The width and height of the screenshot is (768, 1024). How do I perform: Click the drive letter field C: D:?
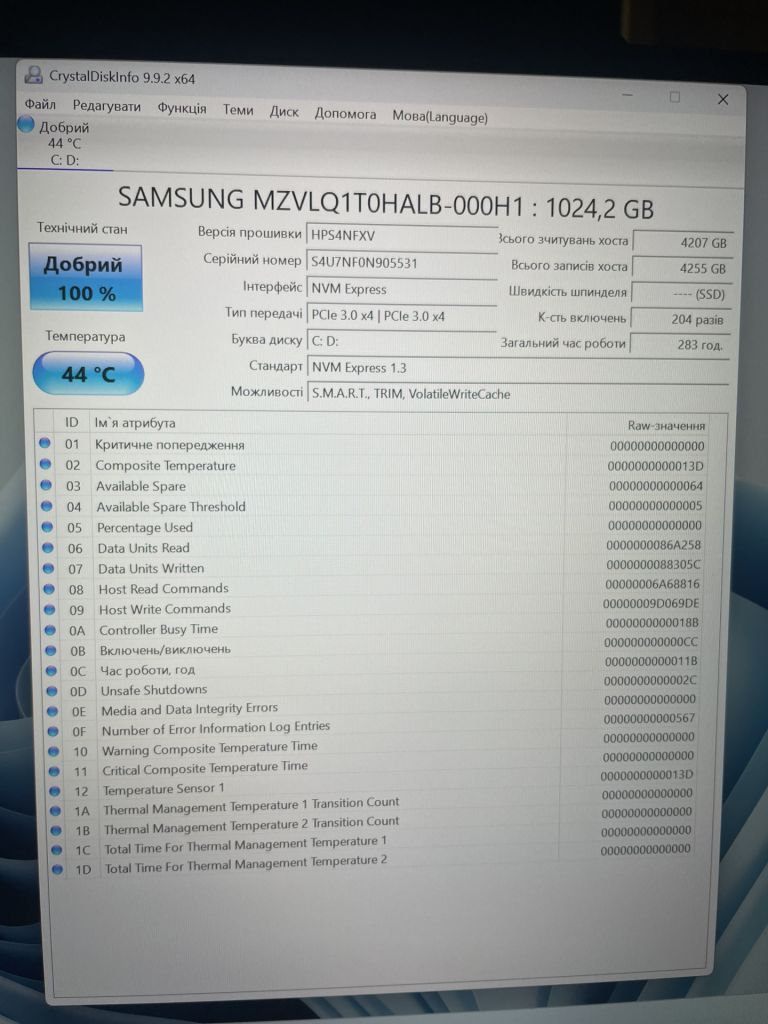click(402, 341)
